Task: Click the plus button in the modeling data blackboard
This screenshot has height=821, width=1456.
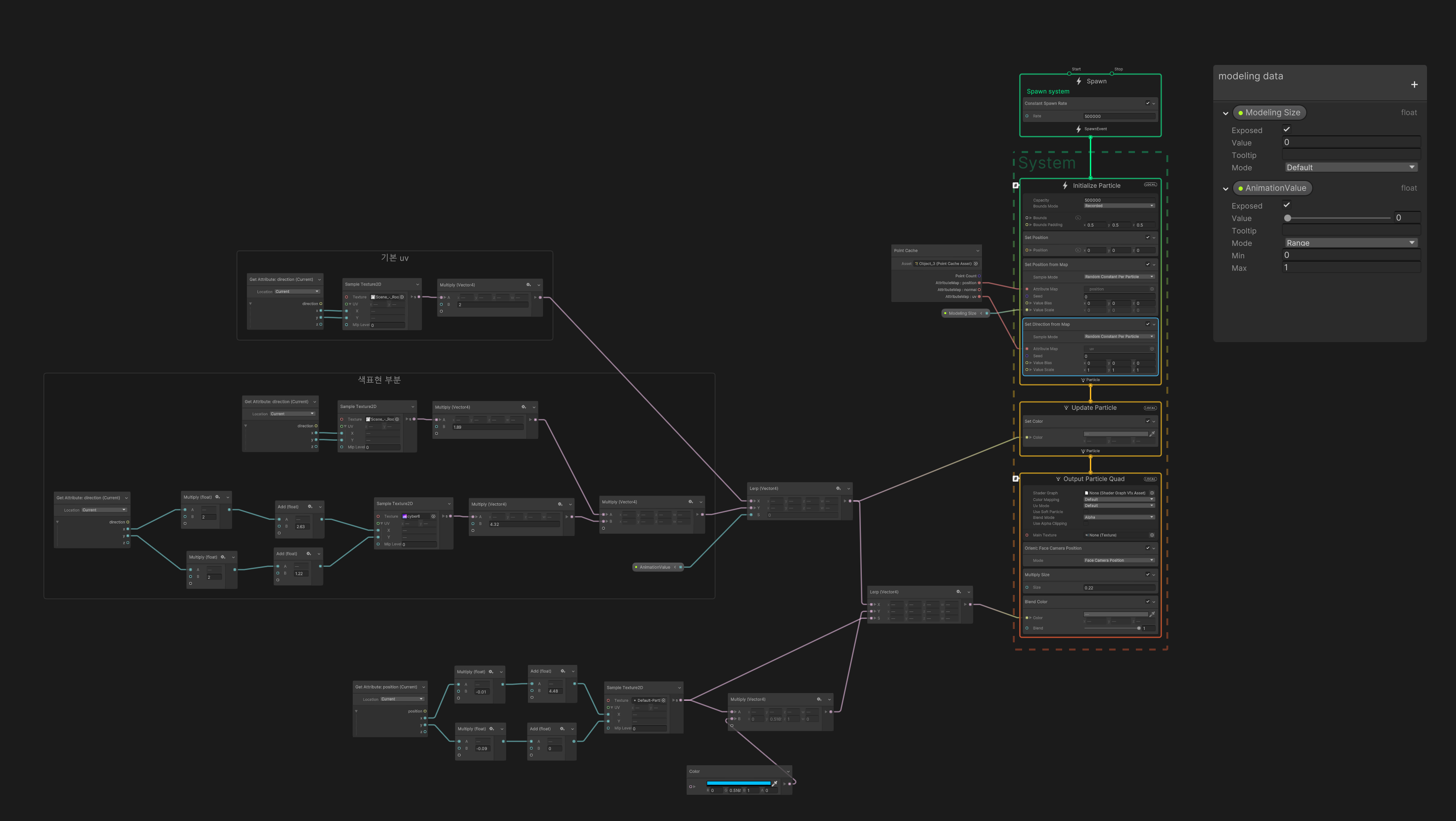Action: click(1414, 85)
